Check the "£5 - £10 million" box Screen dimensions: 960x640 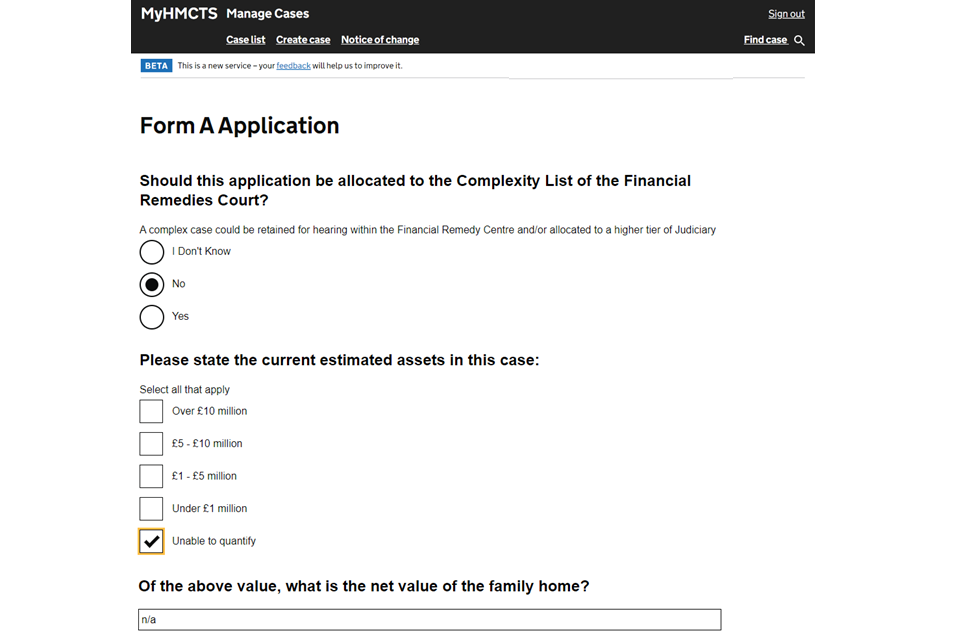(x=151, y=443)
